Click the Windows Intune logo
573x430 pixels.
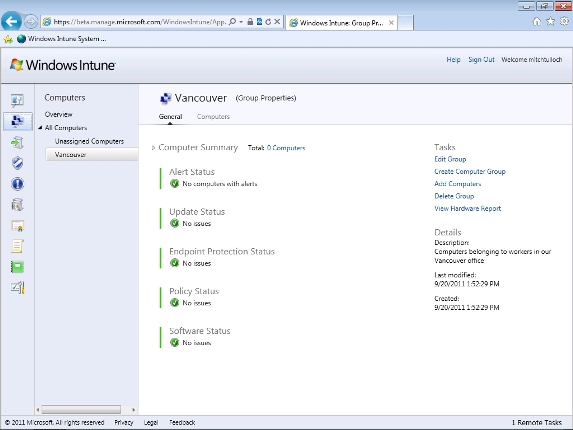point(62,65)
